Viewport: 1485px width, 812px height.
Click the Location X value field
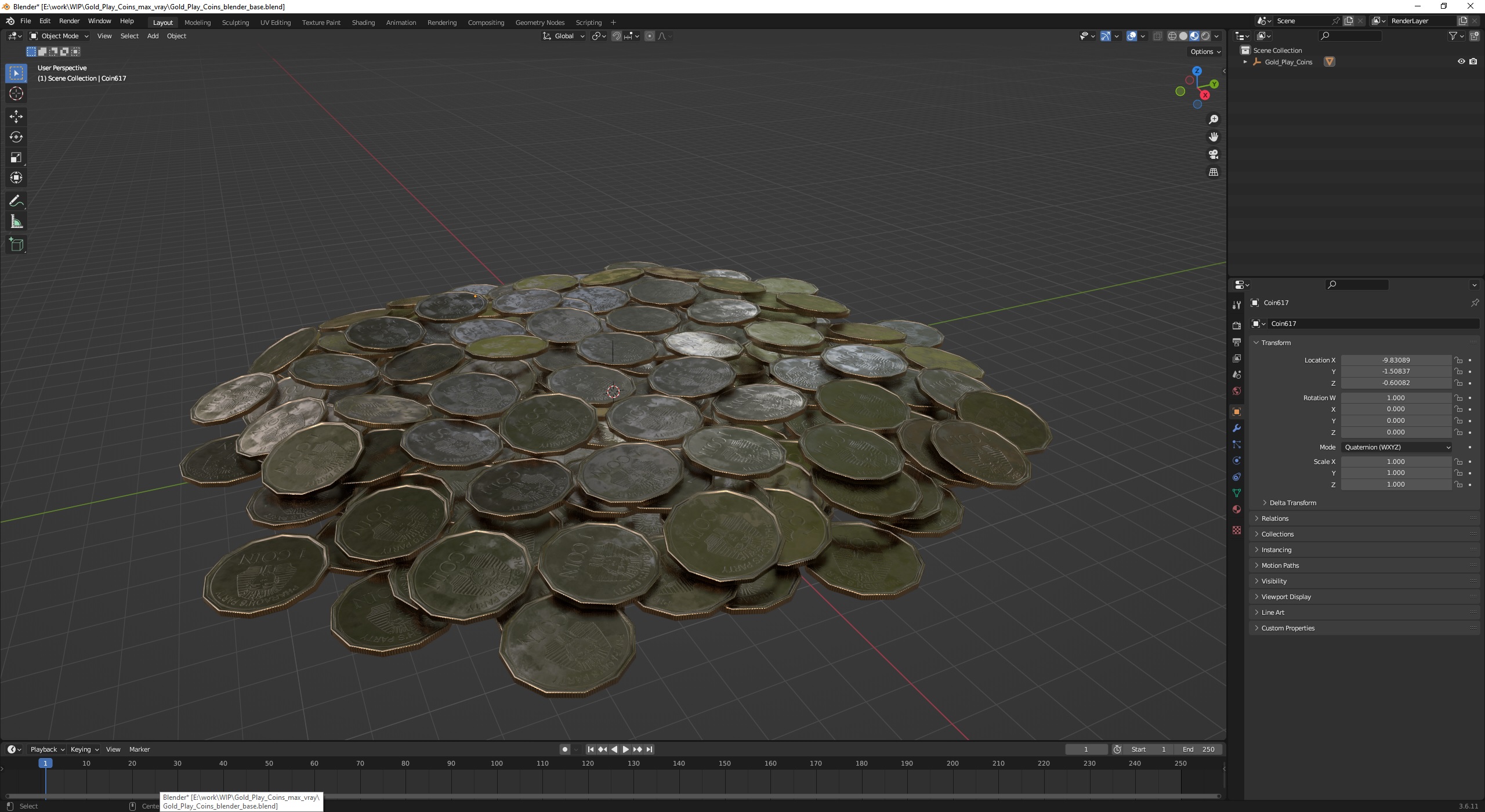tap(1396, 360)
